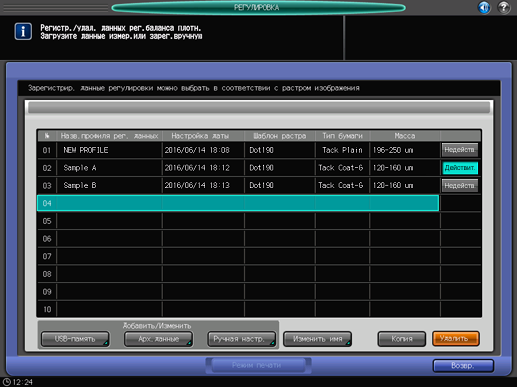The height and width of the screenshot is (387, 517).
Task: Click the orange Удалить button
Action: click(456, 339)
